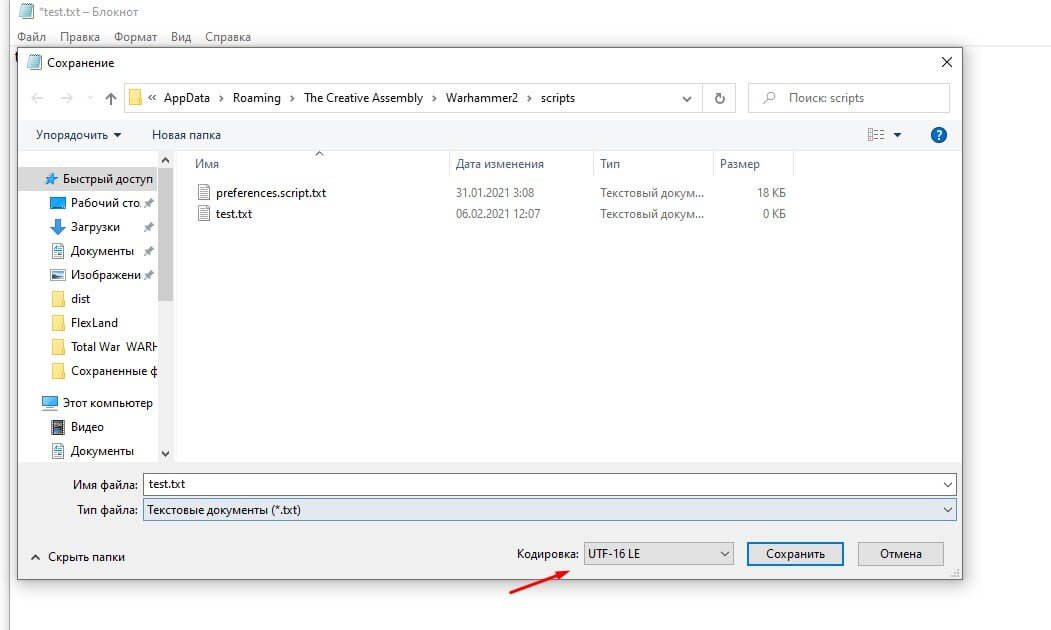
Task: Click the Refresh folder icon
Action: tap(719, 98)
